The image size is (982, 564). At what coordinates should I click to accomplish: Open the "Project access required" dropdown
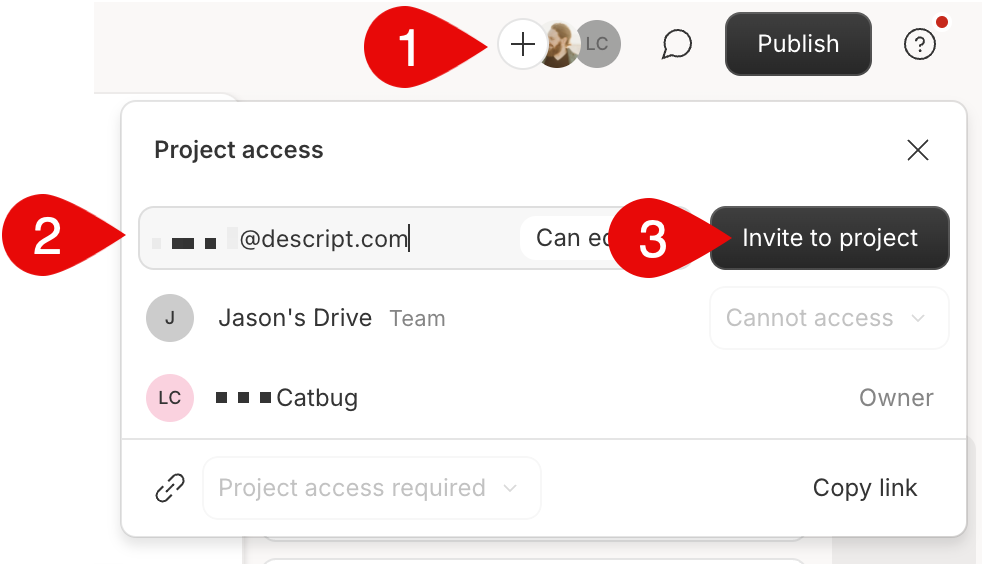(371, 488)
